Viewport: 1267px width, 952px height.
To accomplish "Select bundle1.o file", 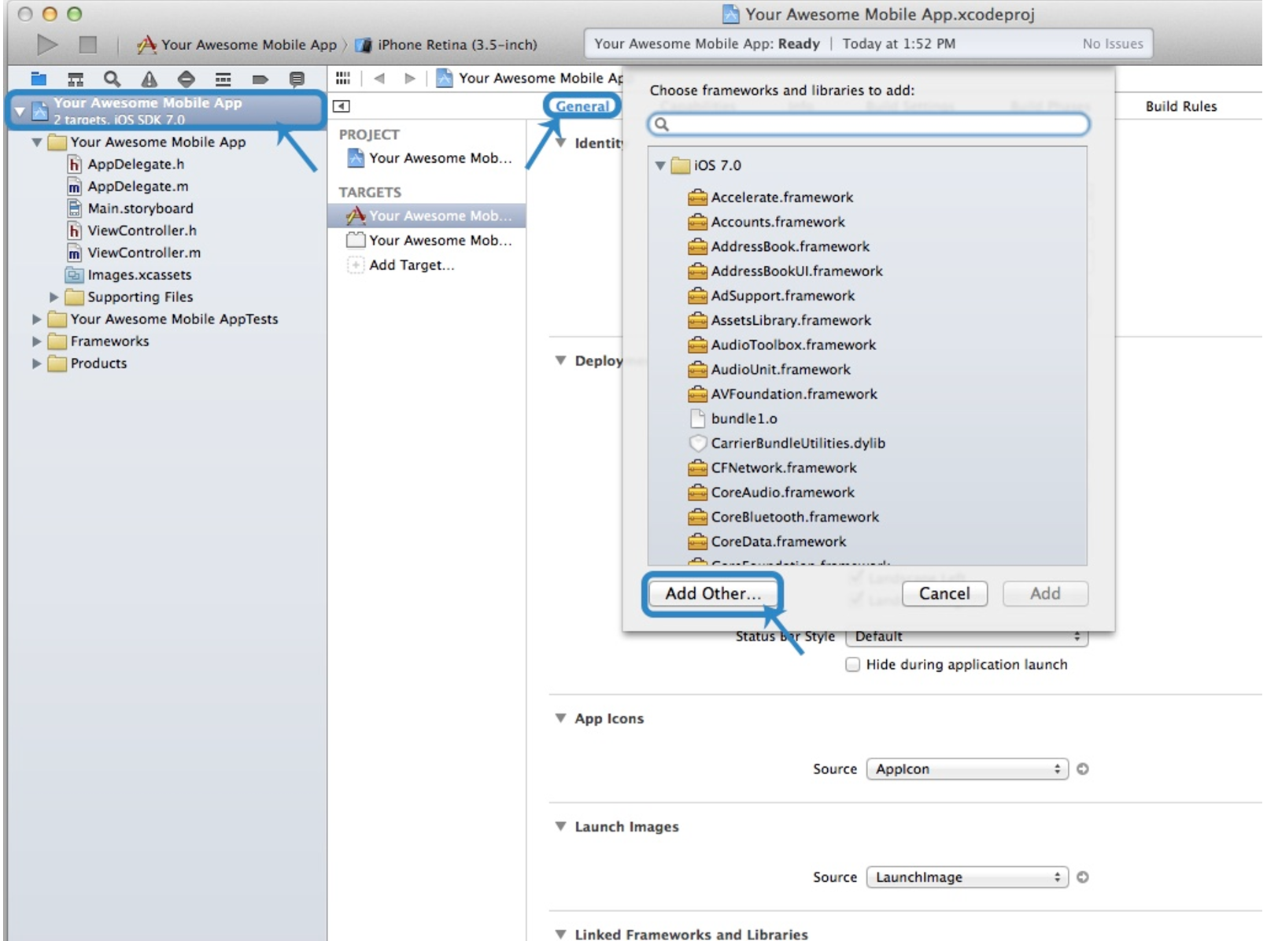I will pyautogui.click(x=744, y=419).
